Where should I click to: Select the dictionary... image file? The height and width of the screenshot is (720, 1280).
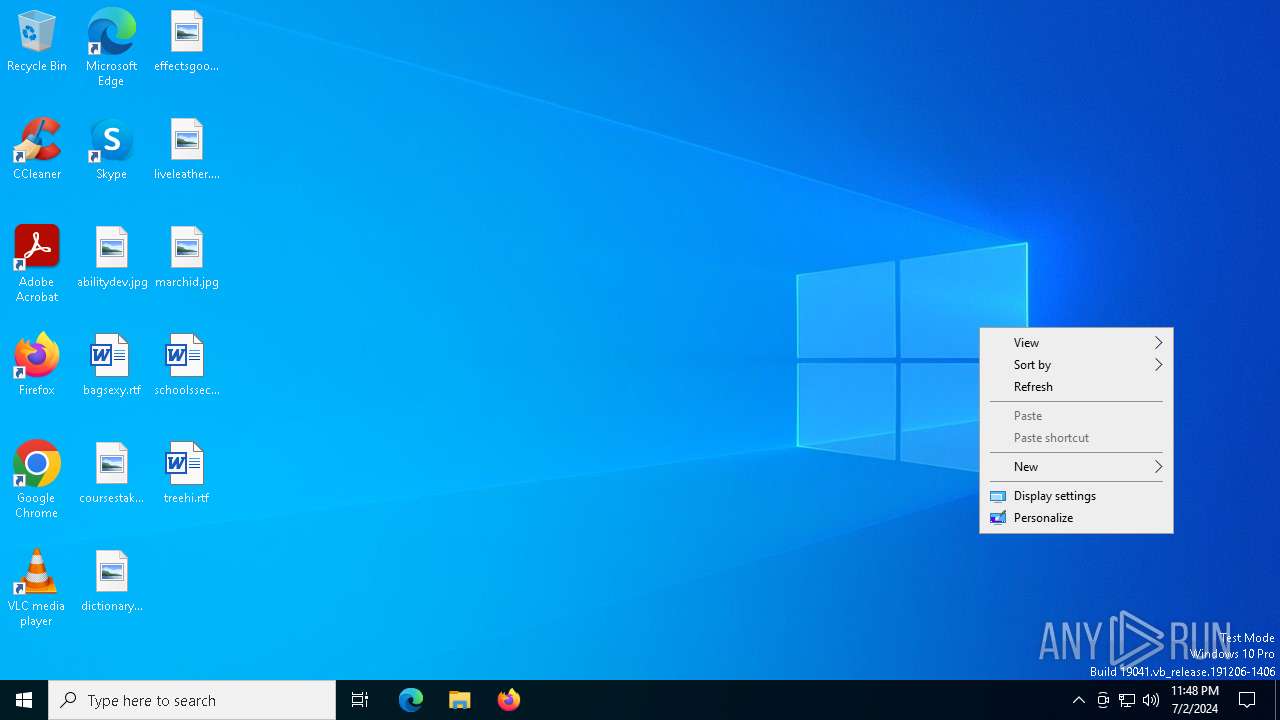coord(111,582)
